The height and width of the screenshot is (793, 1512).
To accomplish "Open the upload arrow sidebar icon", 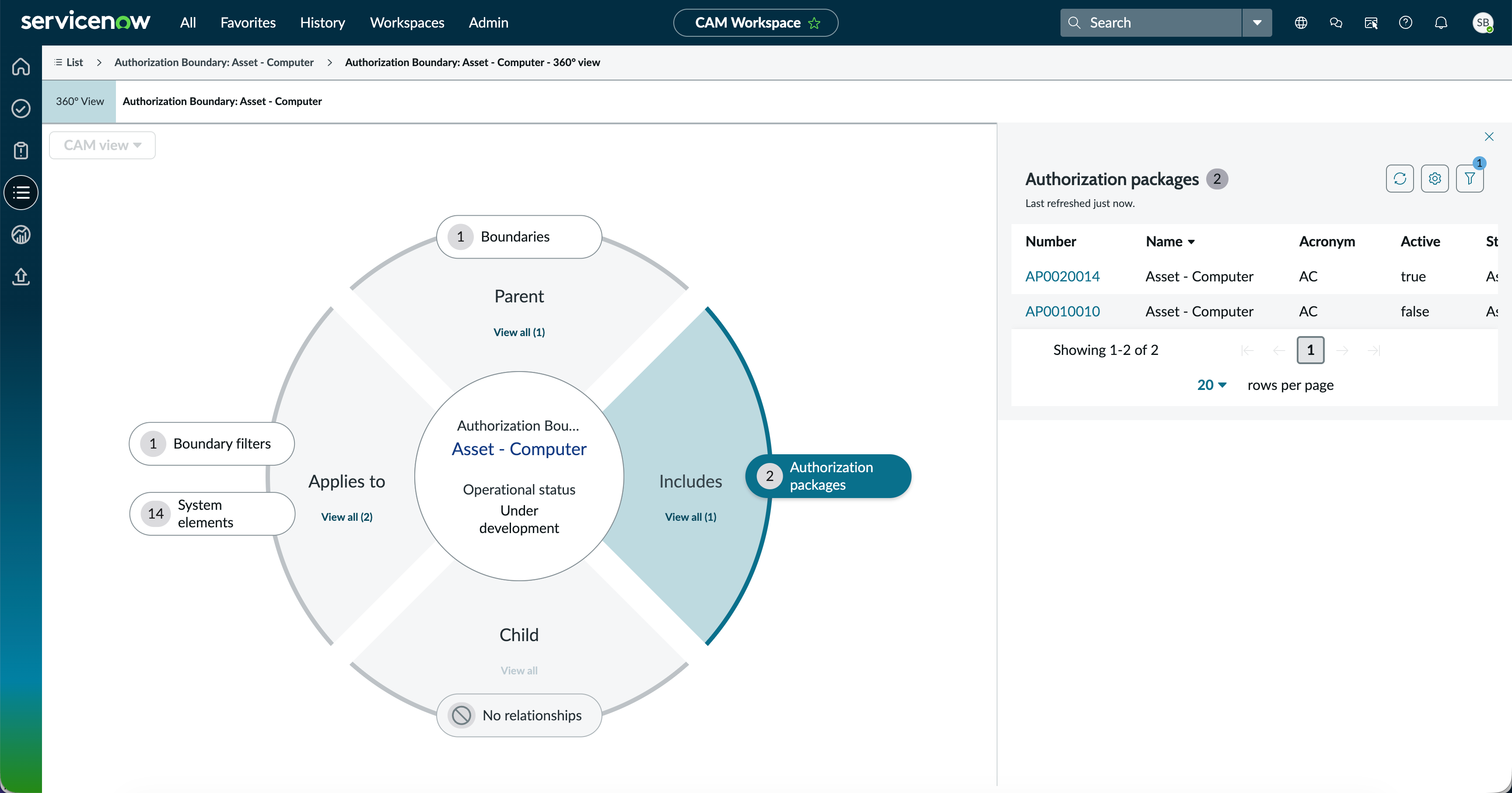I will point(21,277).
